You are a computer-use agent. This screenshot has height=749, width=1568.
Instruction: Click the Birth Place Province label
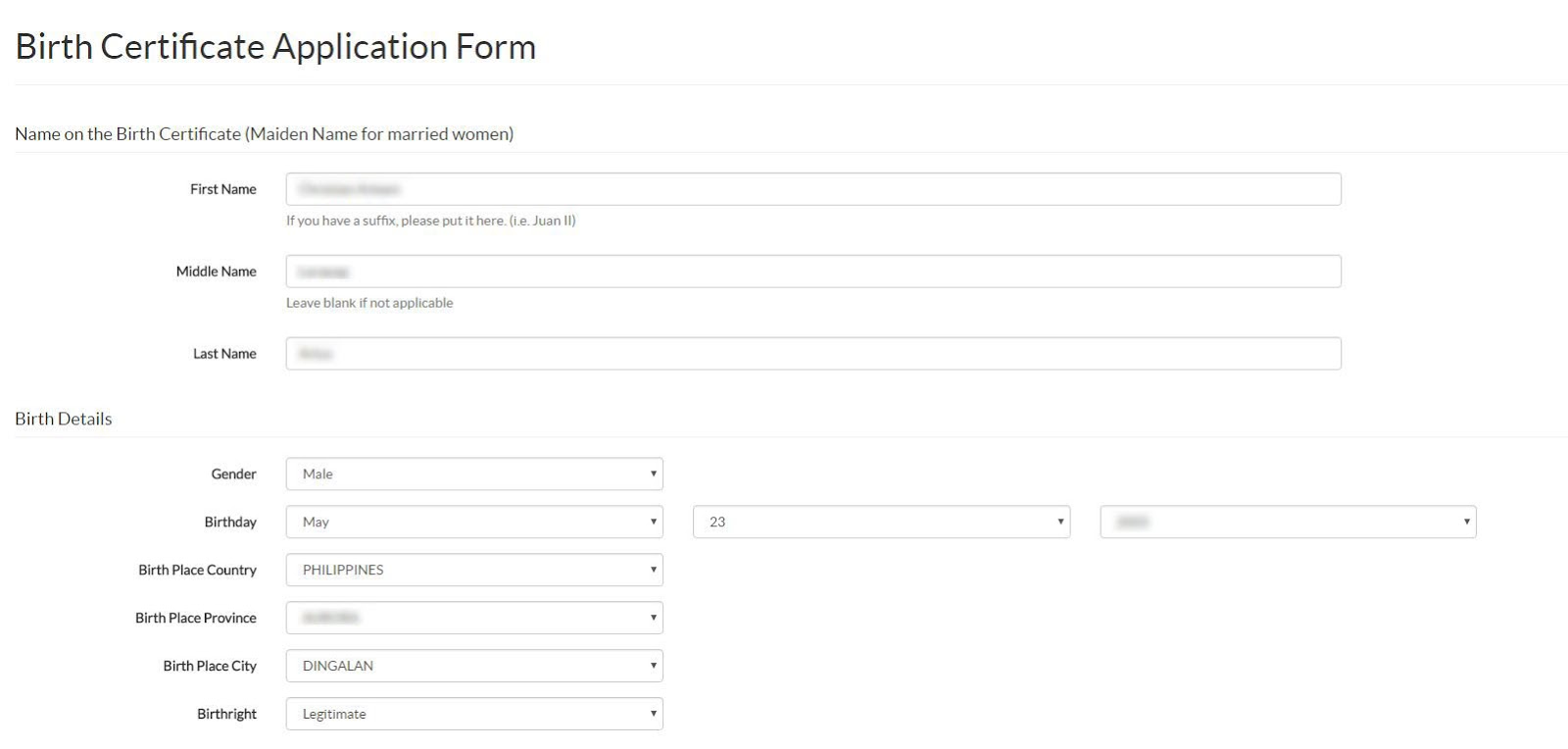point(196,619)
